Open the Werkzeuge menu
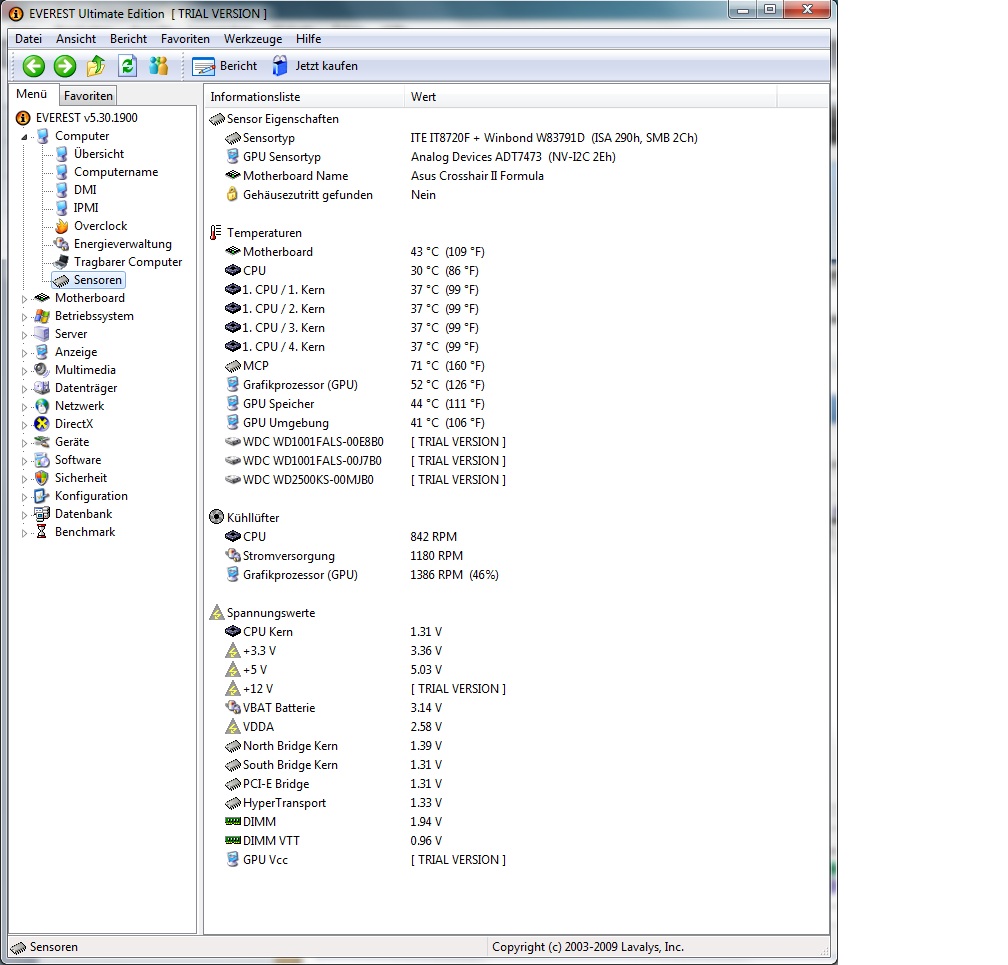This screenshot has height=965, width=1008. (x=253, y=39)
